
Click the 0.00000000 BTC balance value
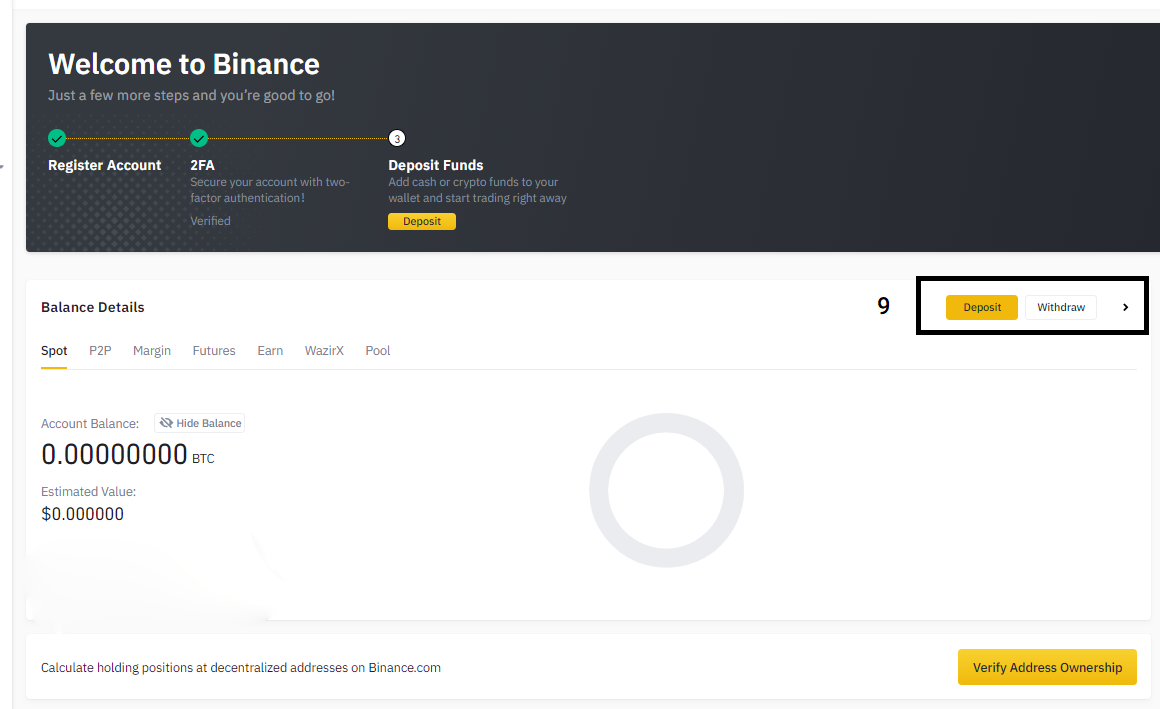click(x=127, y=454)
